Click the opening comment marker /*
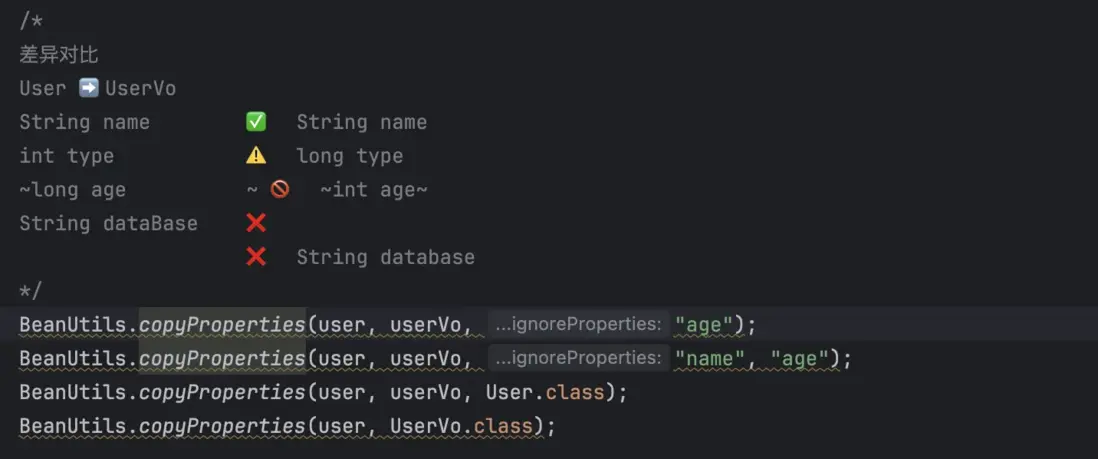Viewport: 1098px width, 459px height. (31, 22)
